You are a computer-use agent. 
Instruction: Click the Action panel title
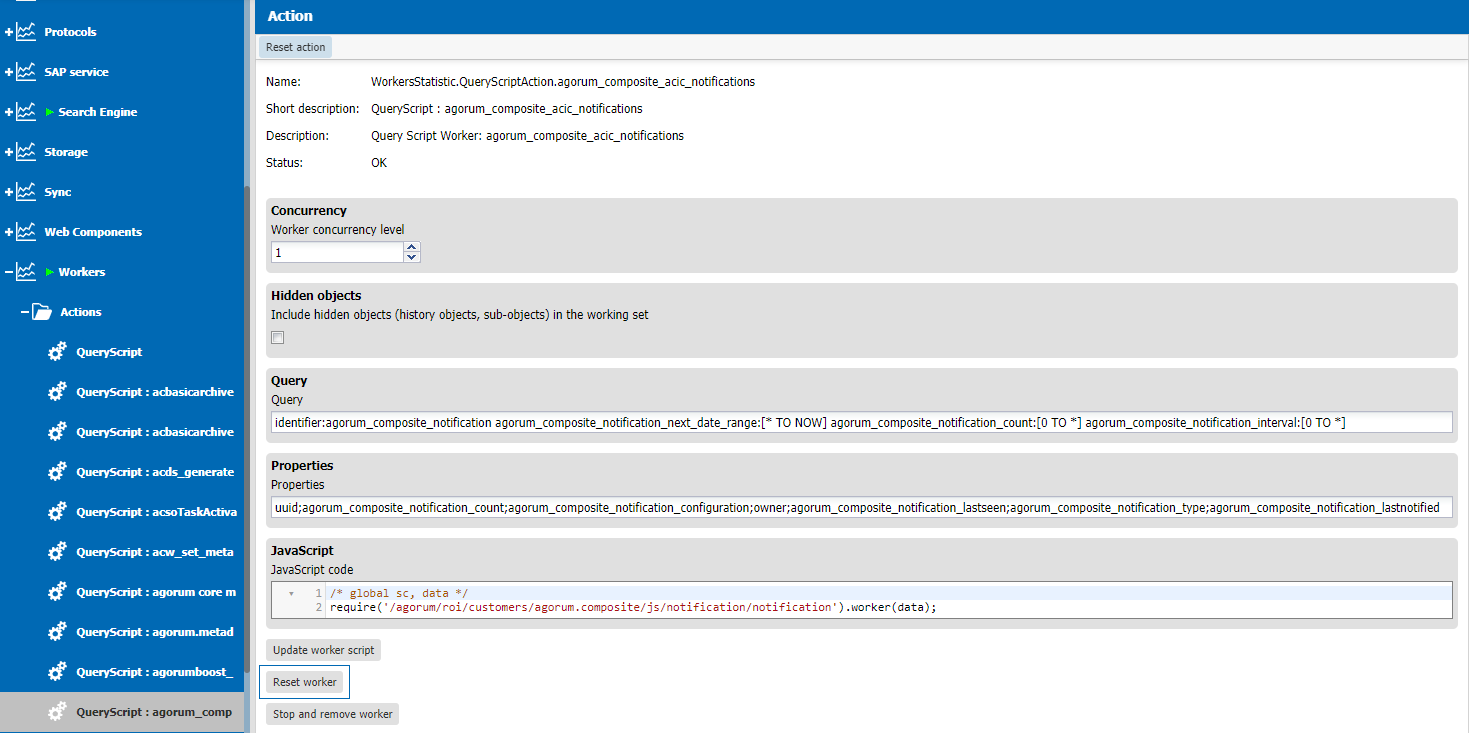tap(290, 16)
